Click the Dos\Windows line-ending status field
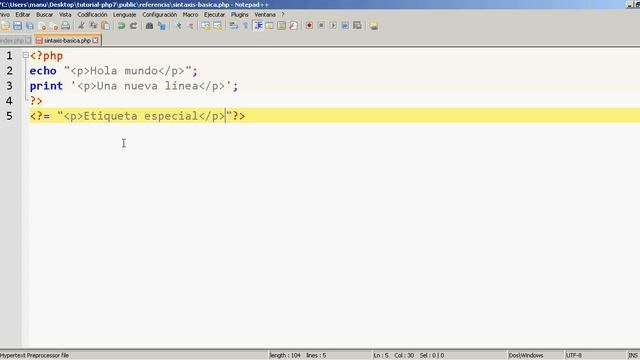The image size is (640, 360). pos(526,356)
